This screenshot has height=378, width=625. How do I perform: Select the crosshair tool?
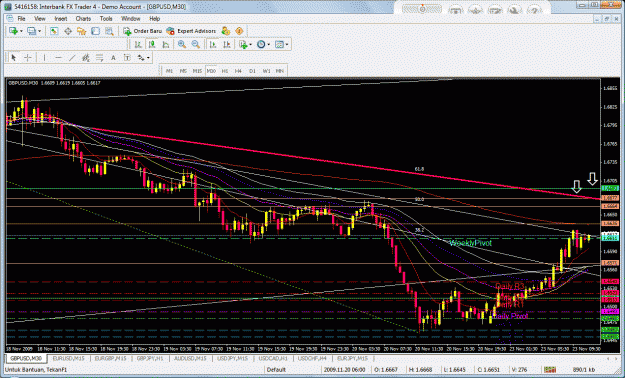click(28, 58)
